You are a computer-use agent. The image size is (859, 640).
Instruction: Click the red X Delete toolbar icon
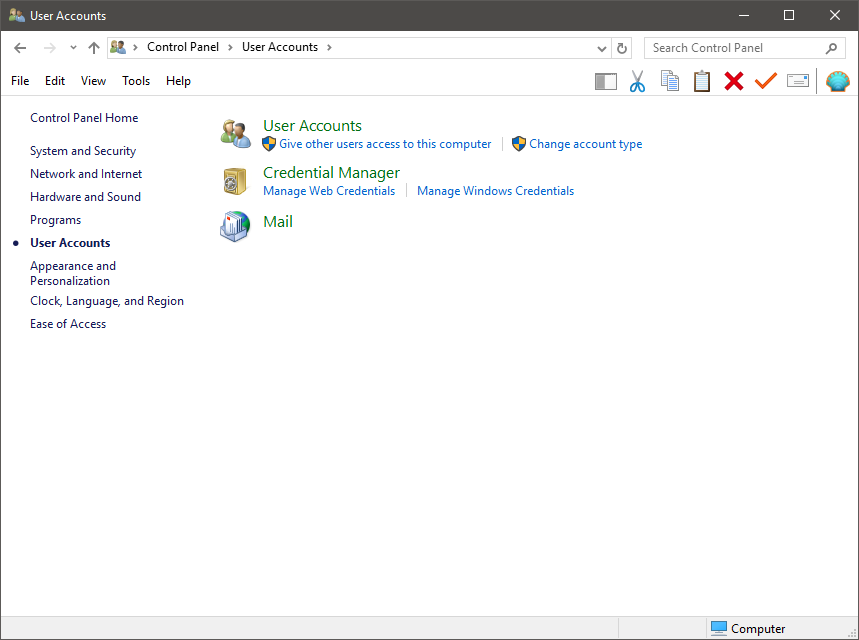click(x=734, y=81)
